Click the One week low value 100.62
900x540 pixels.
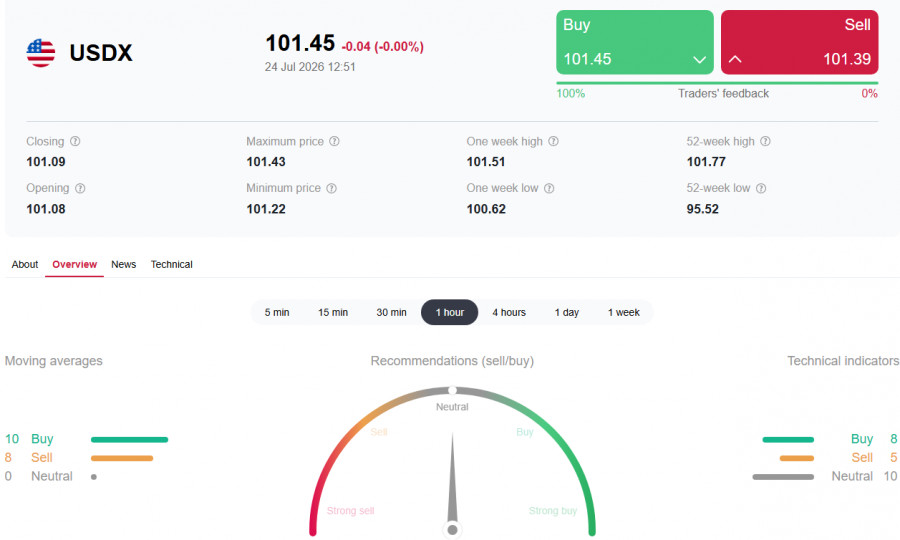click(x=486, y=209)
